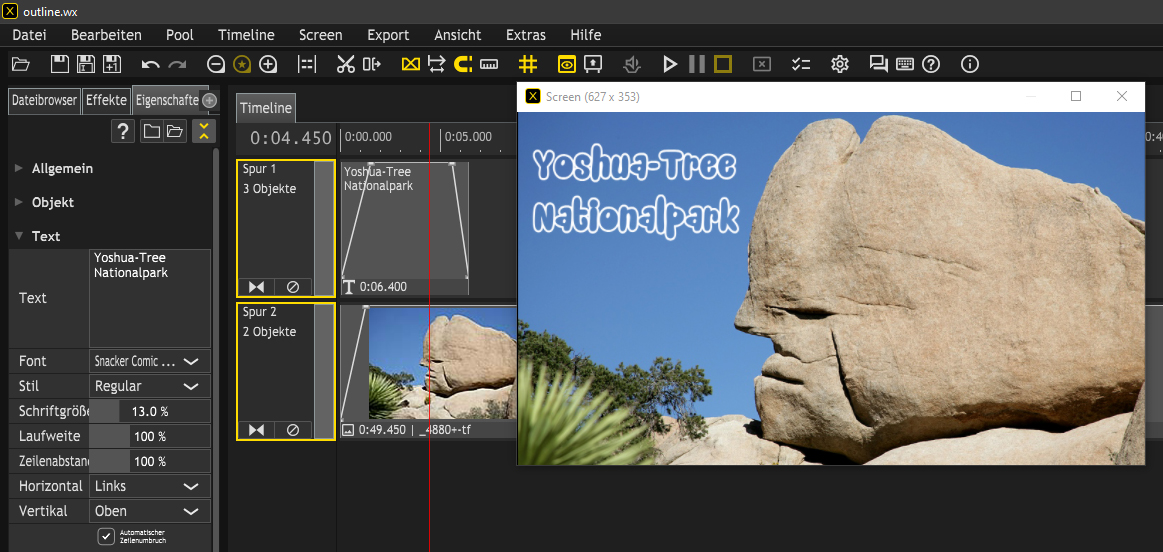This screenshot has height=552, width=1163.
Task: Click the Save As floppy icon
Action: [x=86, y=64]
